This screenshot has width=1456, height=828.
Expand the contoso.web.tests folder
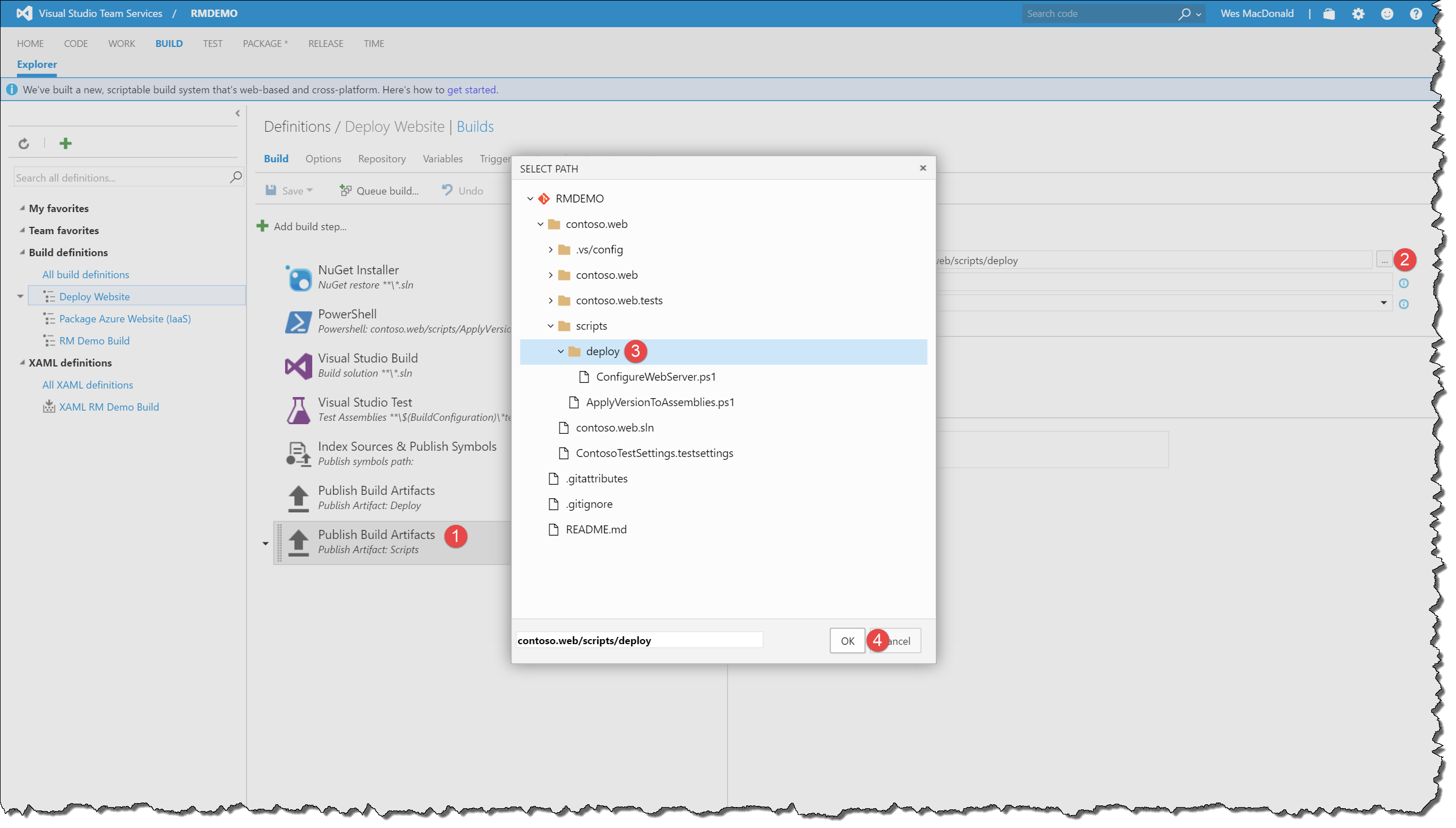[550, 300]
